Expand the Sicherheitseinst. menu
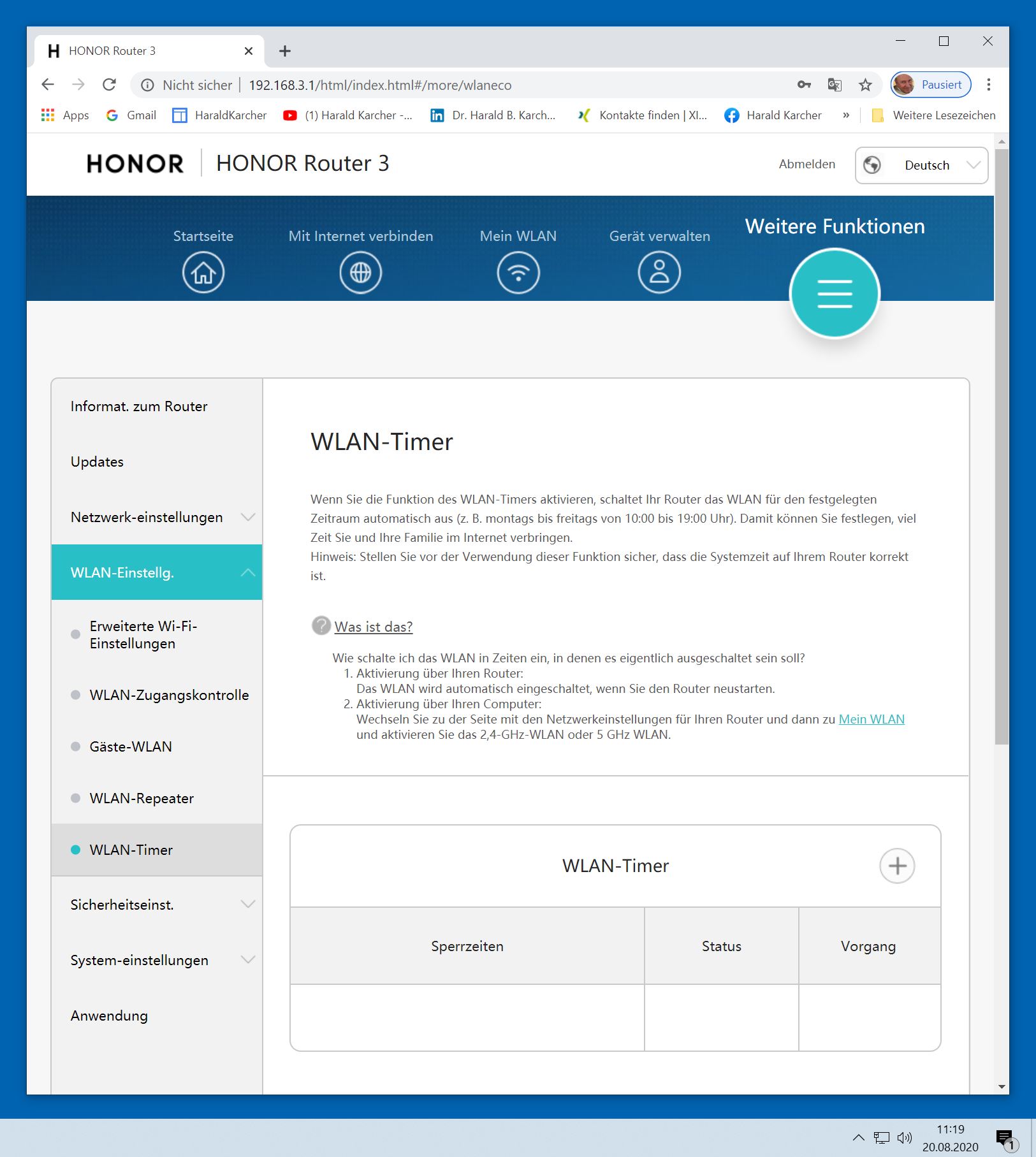 pos(157,905)
